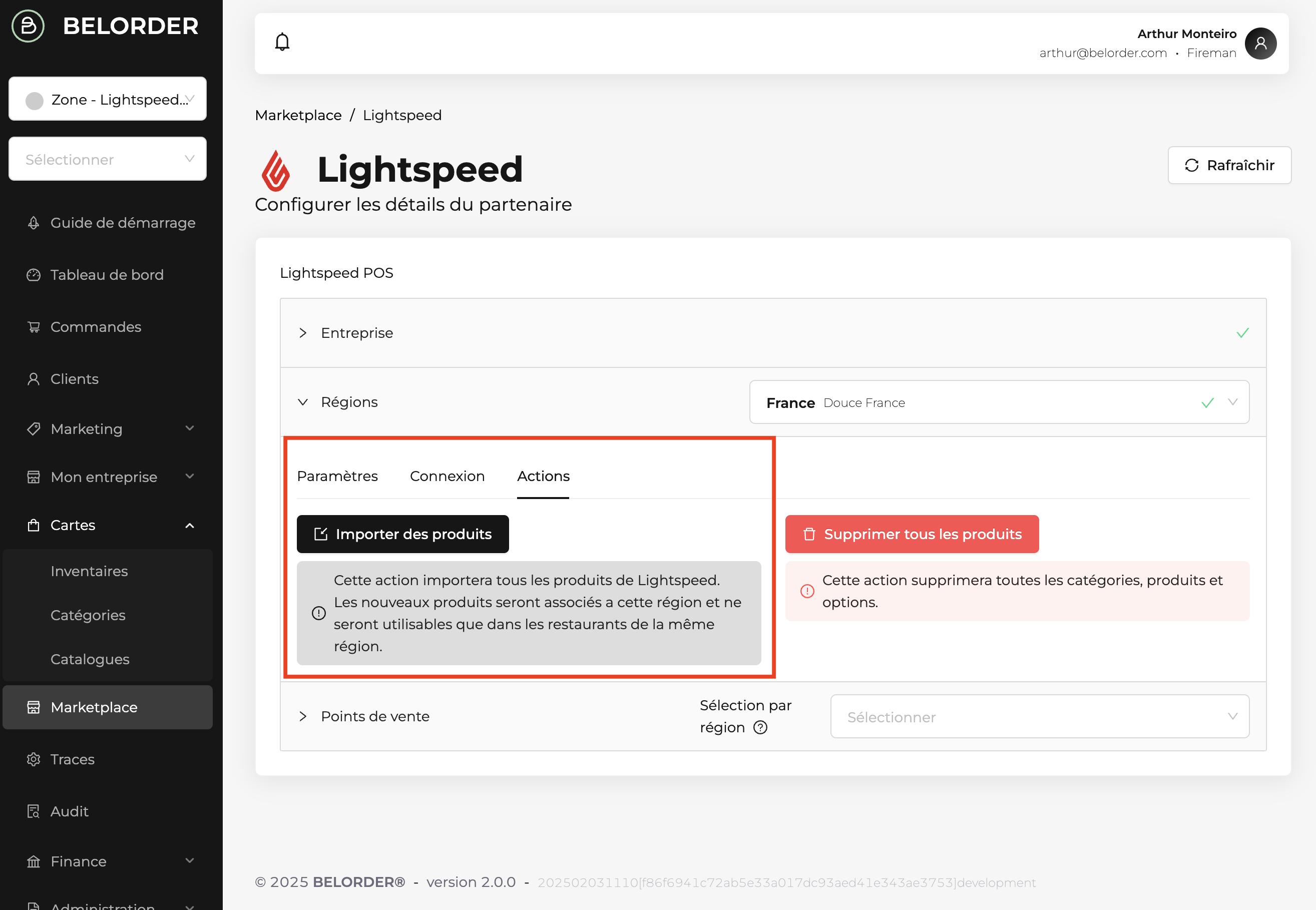Switch to the Connexion tab
Image resolution: width=1316 pixels, height=910 pixels.
point(447,477)
